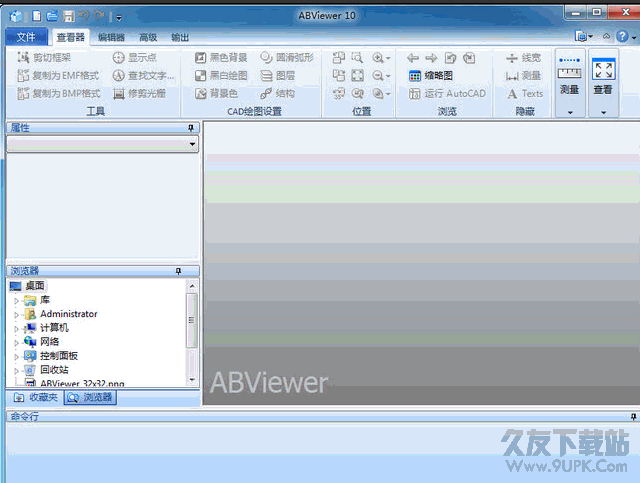Switch to the 高级 ribbon tab
The width and height of the screenshot is (640, 483).
[148, 38]
